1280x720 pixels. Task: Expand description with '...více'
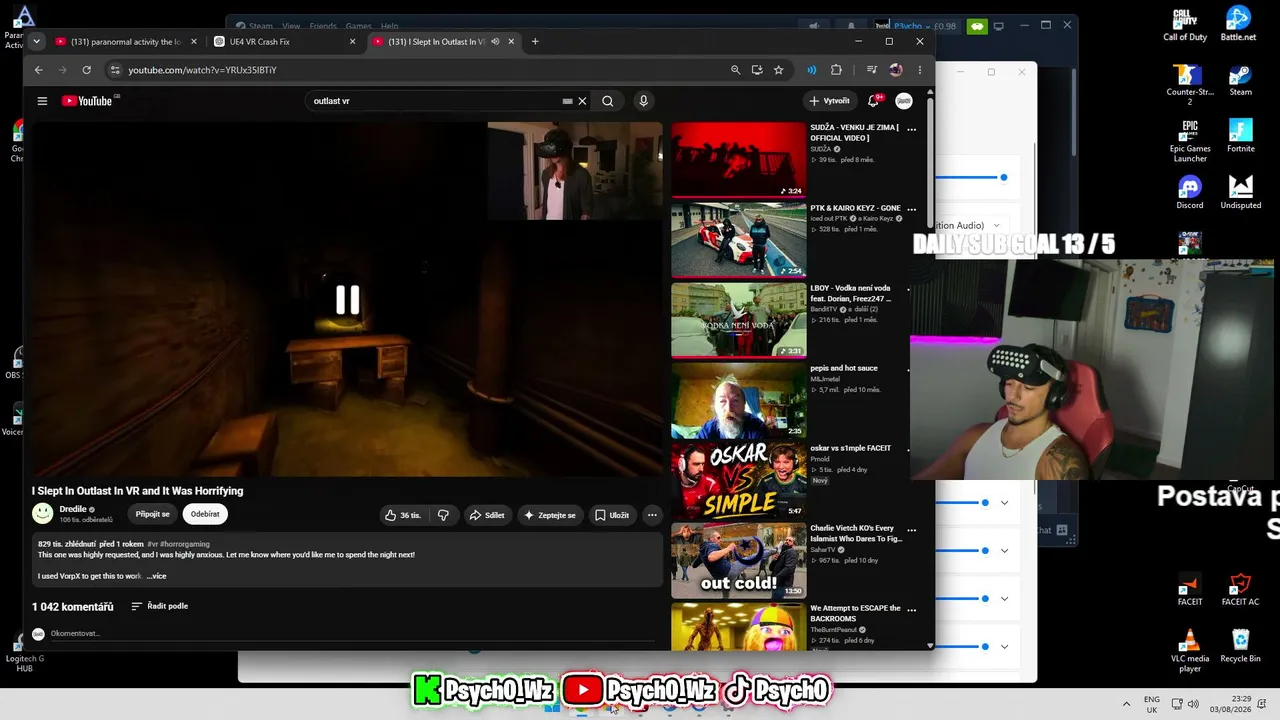156,576
